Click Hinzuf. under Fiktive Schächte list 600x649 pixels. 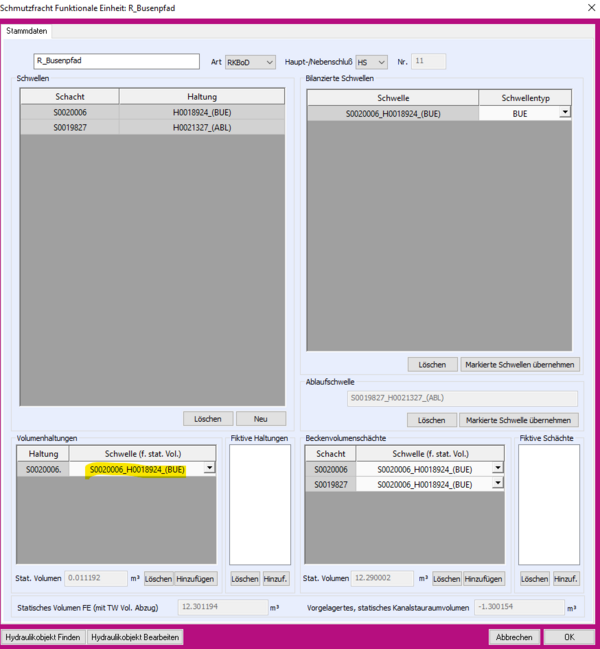click(566, 578)
